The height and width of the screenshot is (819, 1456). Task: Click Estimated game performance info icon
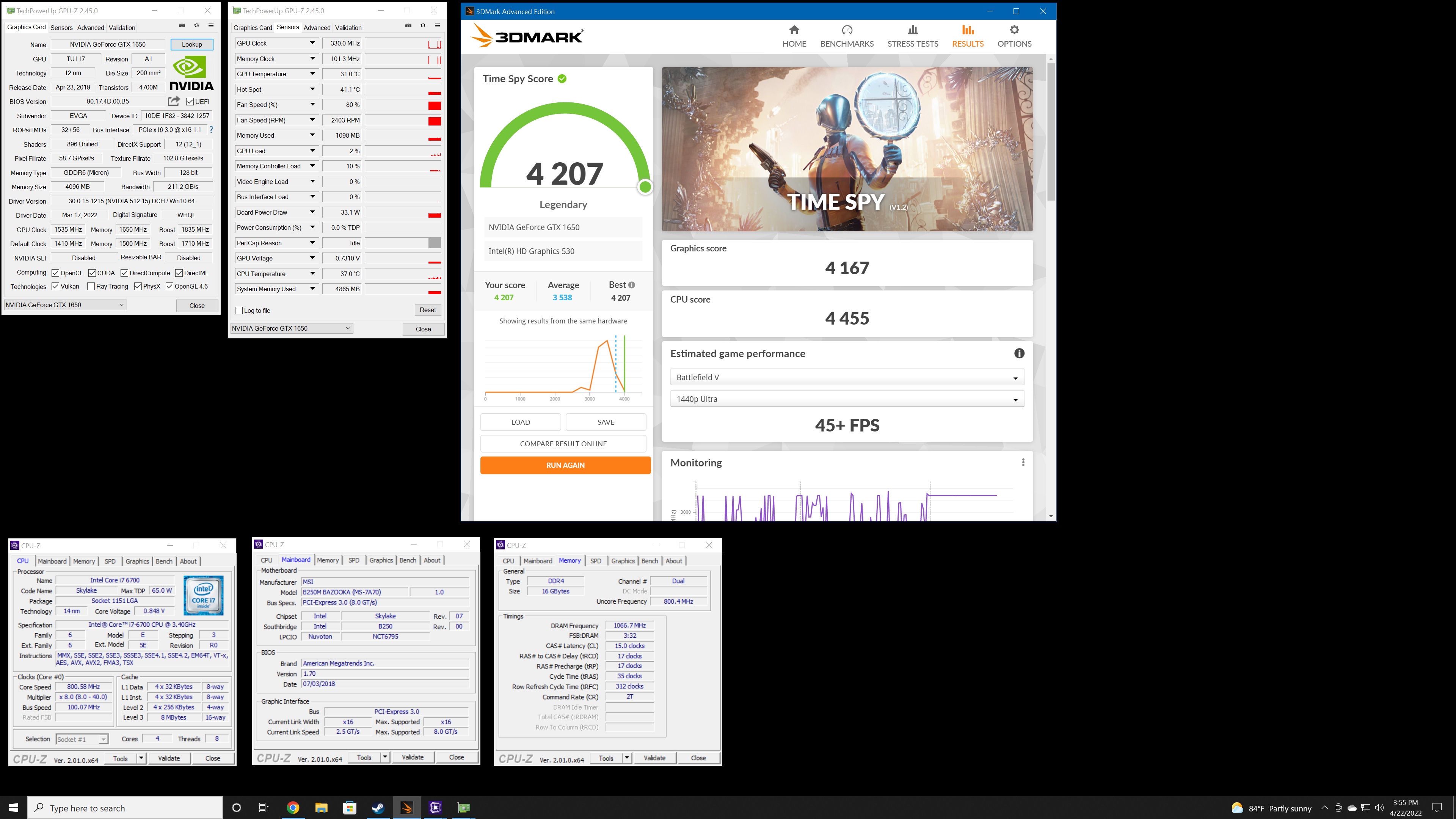[x=1019, y=353]
